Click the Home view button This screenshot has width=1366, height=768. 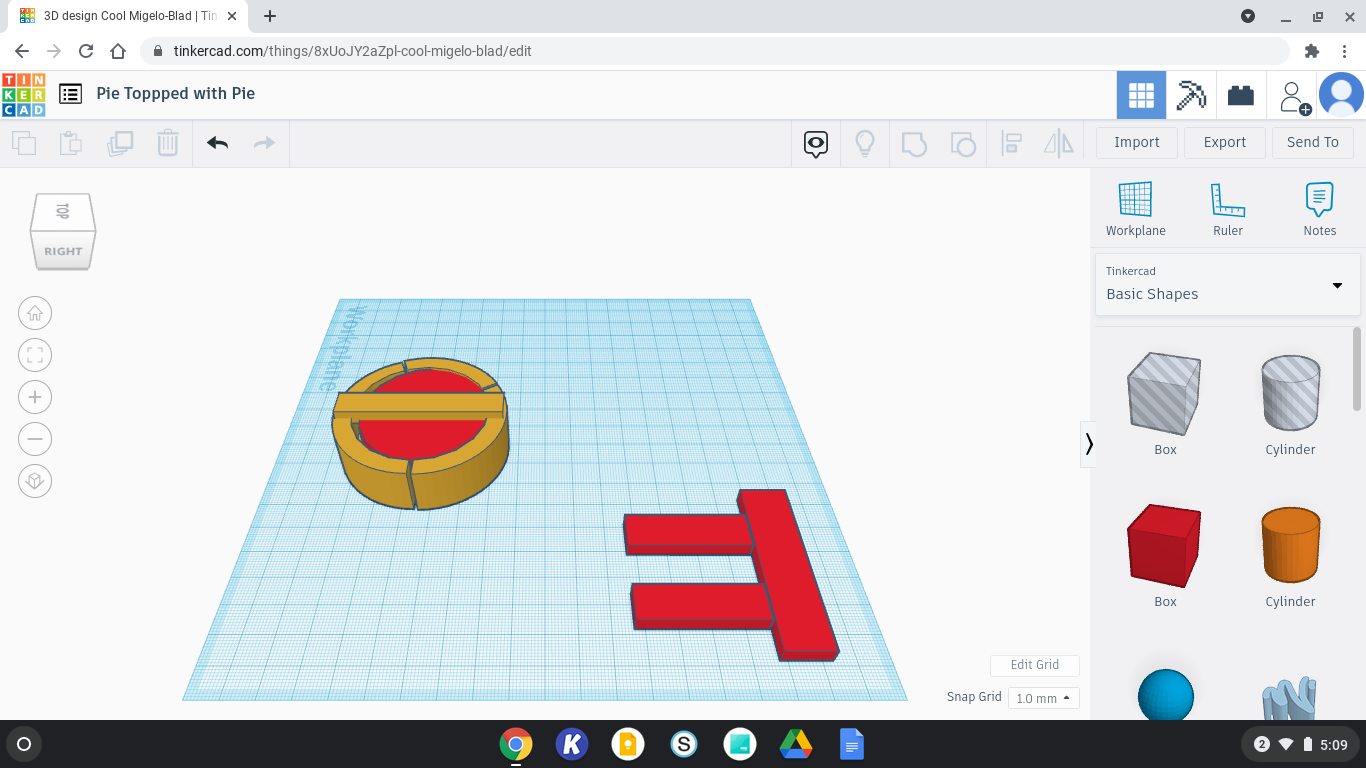click(35, 313)
